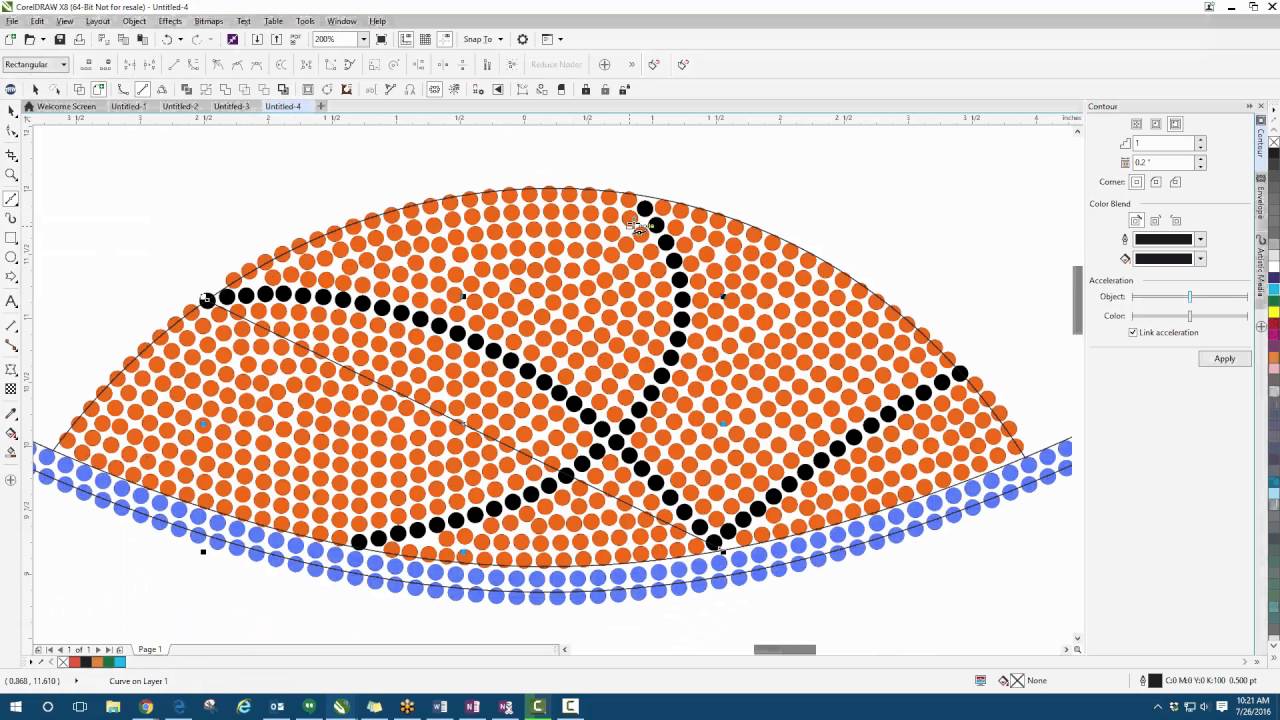This screenshot has width=1280, height=720.
Task: Open the zoom level dropdown
Action: pos(363,39)
